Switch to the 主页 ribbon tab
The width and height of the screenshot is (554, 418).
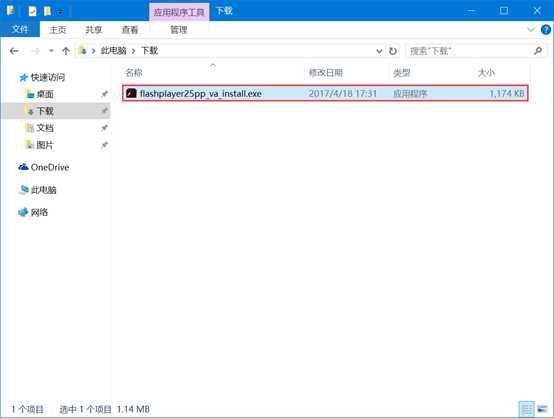pos(58,30)
